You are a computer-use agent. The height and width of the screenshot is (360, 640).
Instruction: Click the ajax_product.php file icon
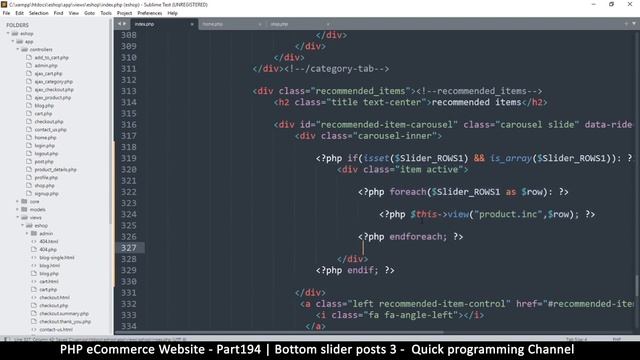(x=29, y=98)
